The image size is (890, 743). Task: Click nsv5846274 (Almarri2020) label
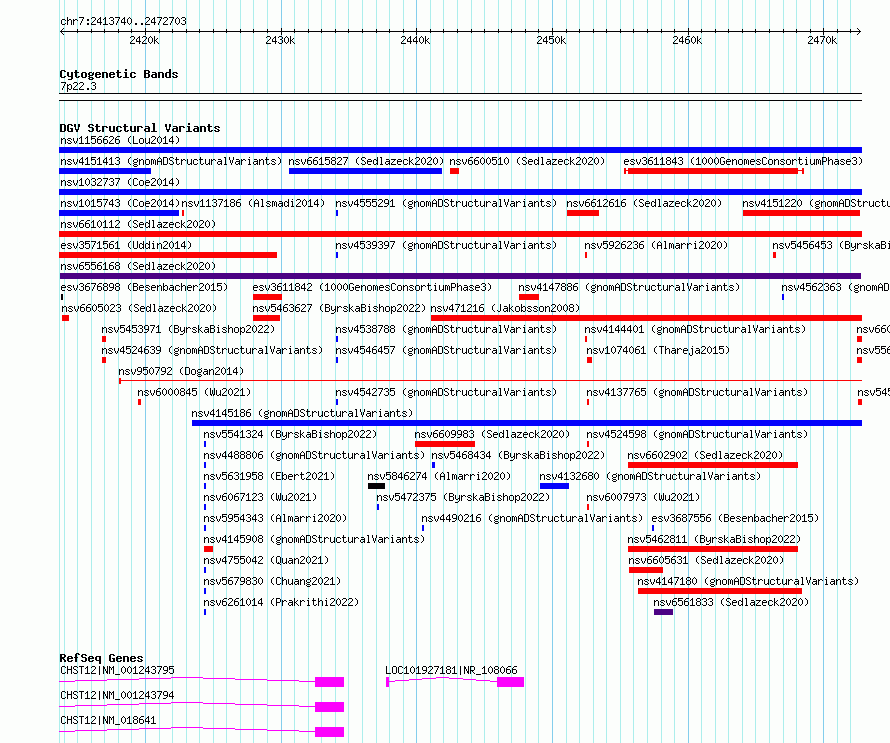[x=439, y=476]
